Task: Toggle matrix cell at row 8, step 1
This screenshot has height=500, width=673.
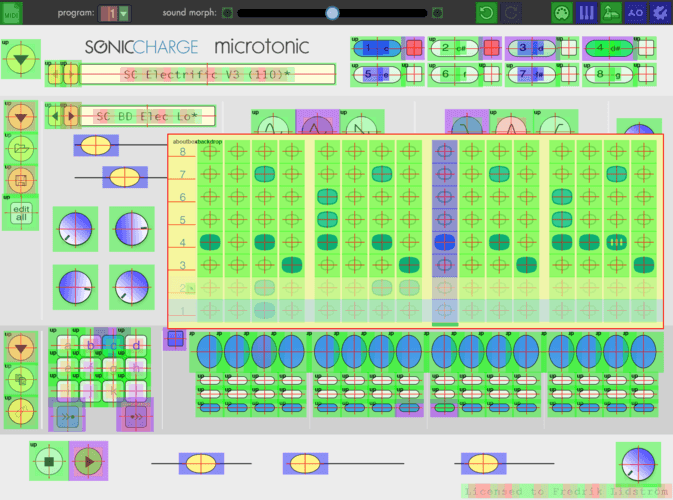Action: pyautogui.click(x=210, y=151)
